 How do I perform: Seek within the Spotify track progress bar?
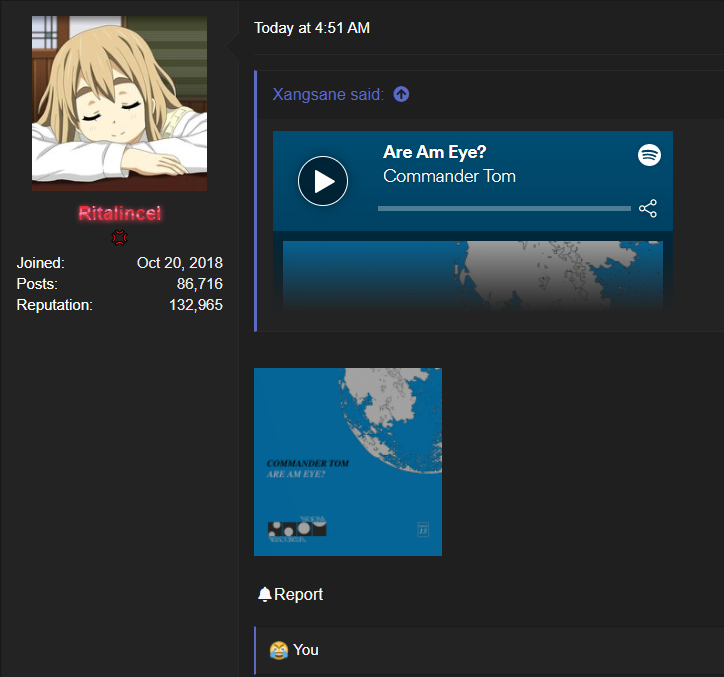click(504, 209)
